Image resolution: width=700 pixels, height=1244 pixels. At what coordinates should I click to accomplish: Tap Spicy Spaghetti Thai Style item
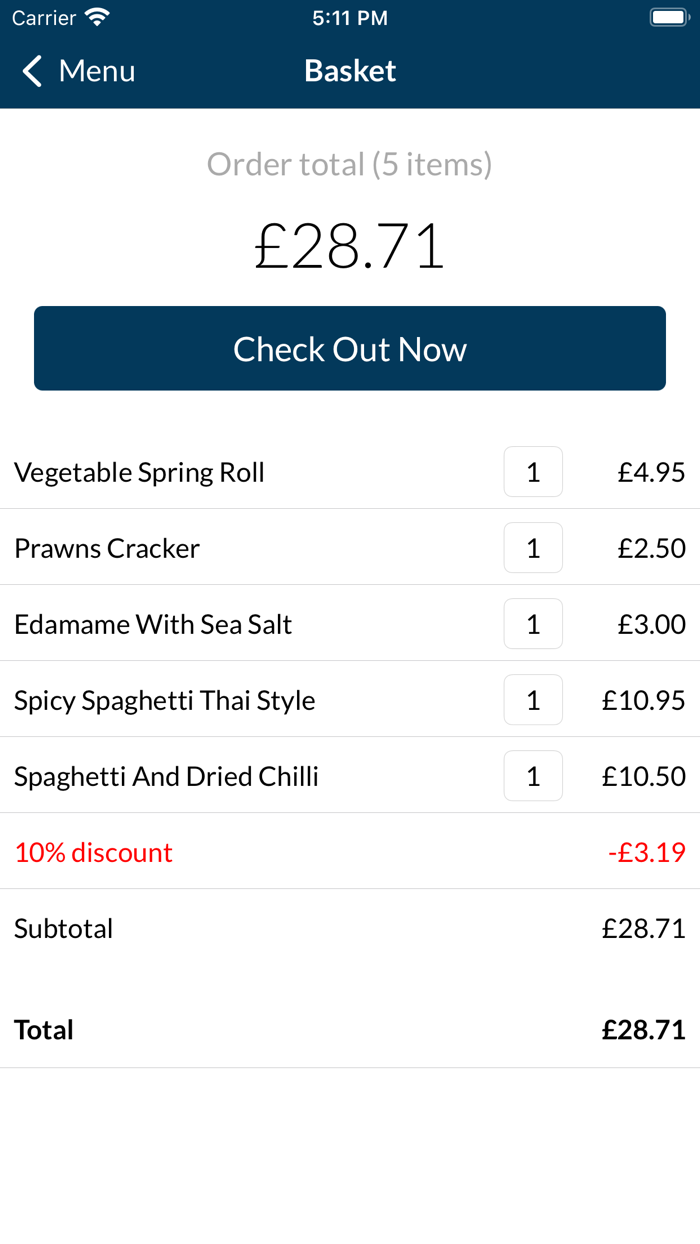(x=165, y=700)
